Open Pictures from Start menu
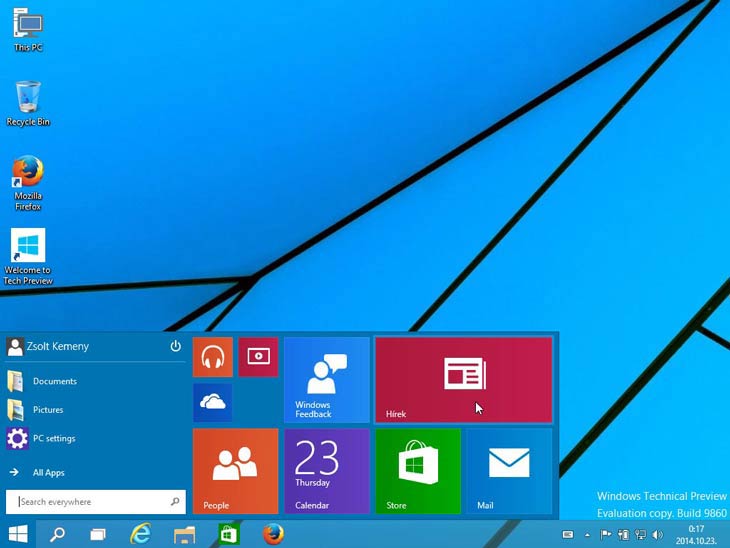Viewport: 730px width, 548px height. 47,410
